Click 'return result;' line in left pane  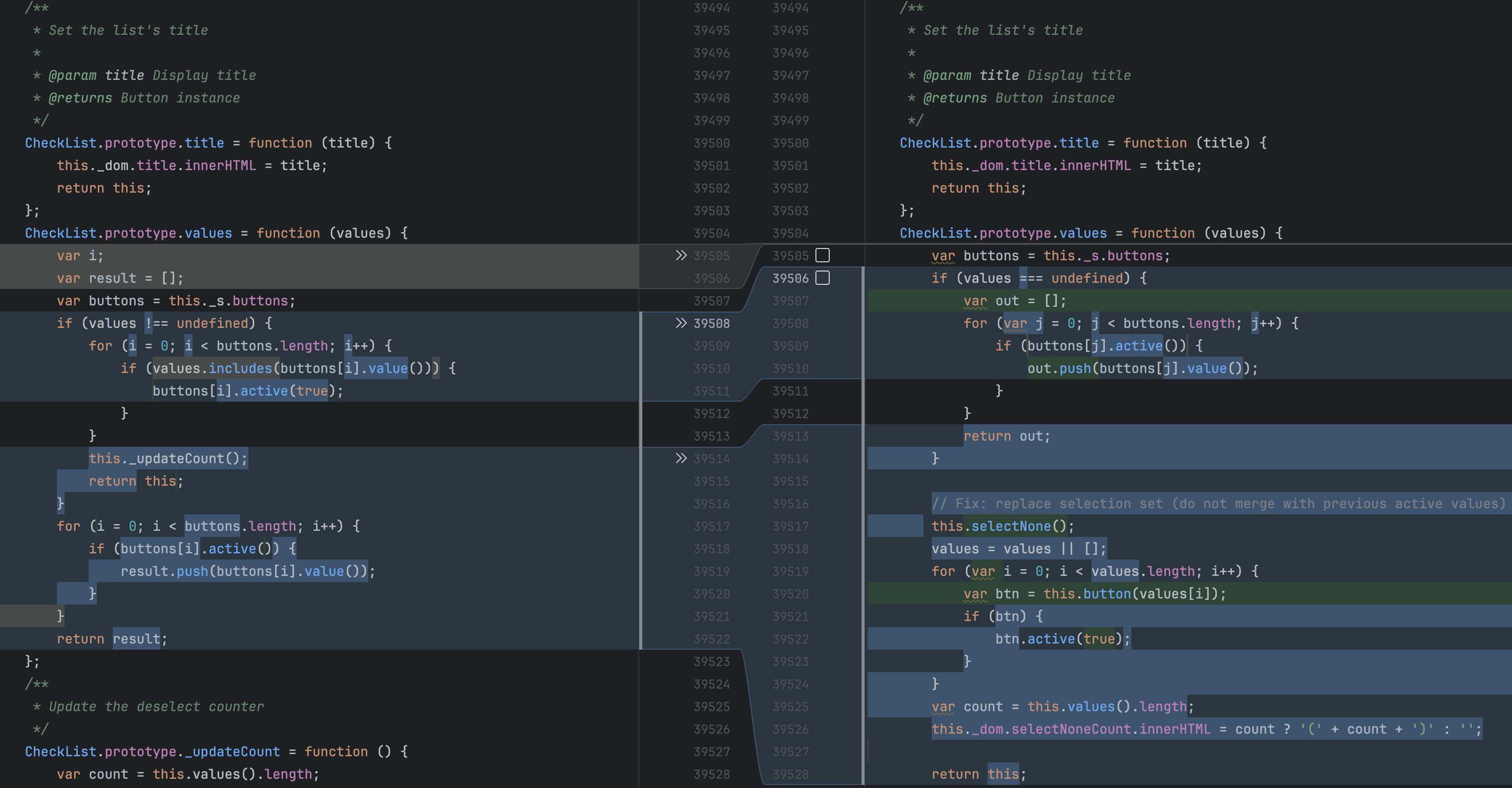[112, 639]
